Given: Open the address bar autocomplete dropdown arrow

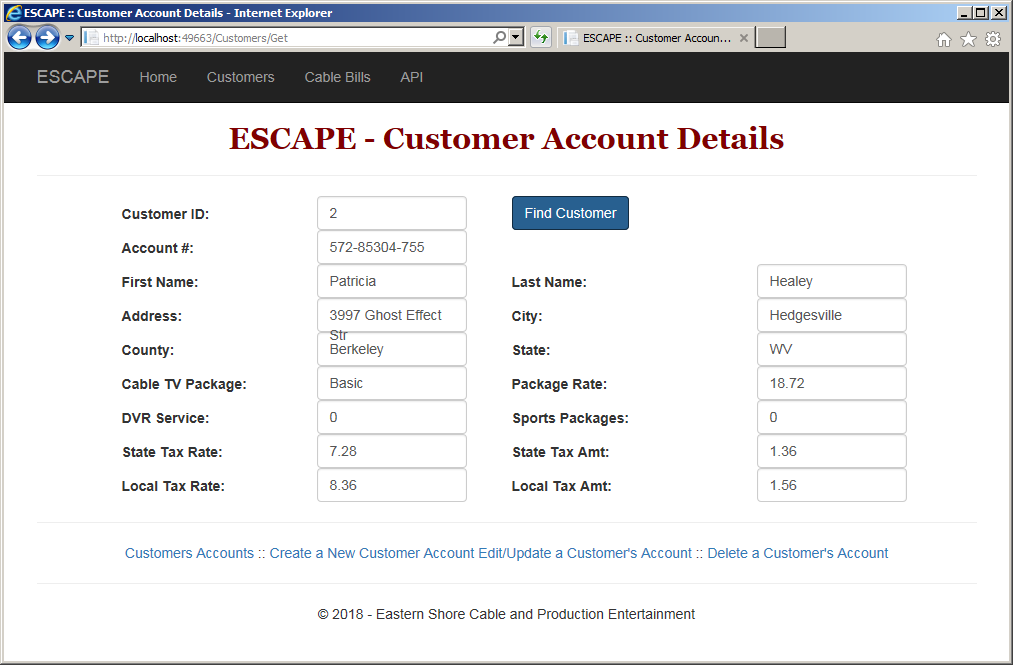Looking at the screenshot, I should click(x=516, y=37).
